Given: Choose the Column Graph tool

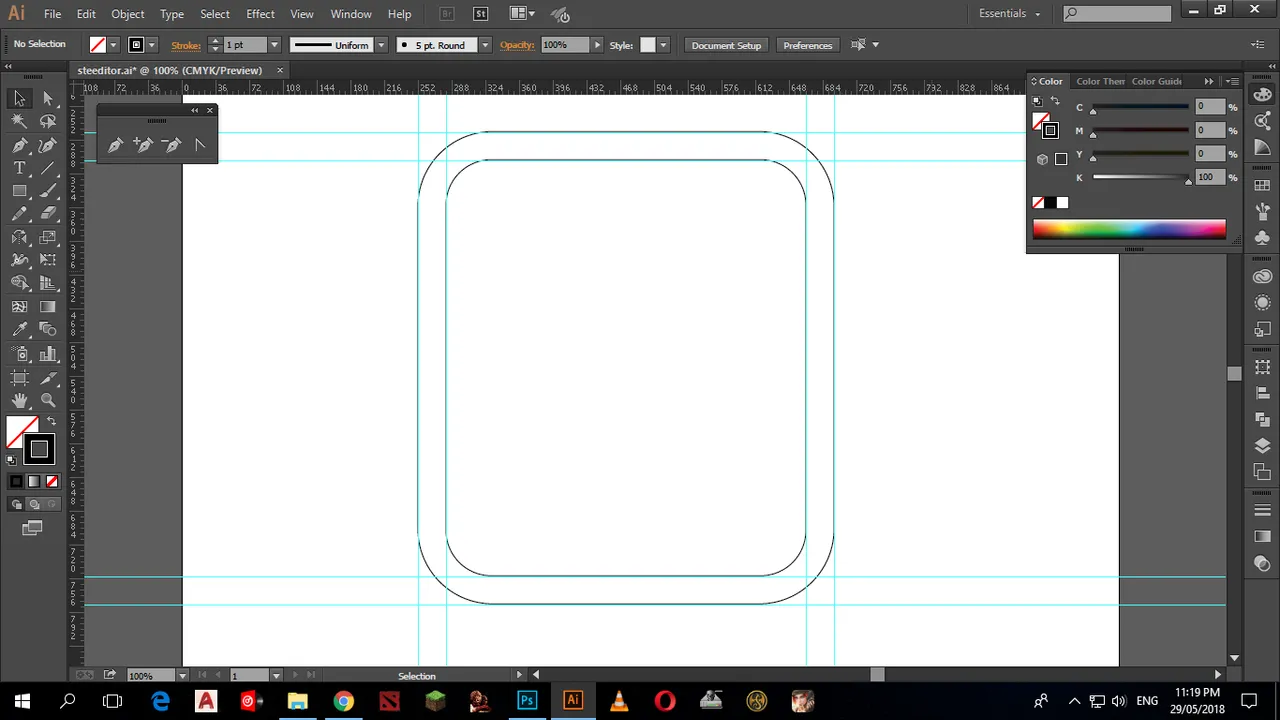Looking at the screenshot, I should pos(48,354).
